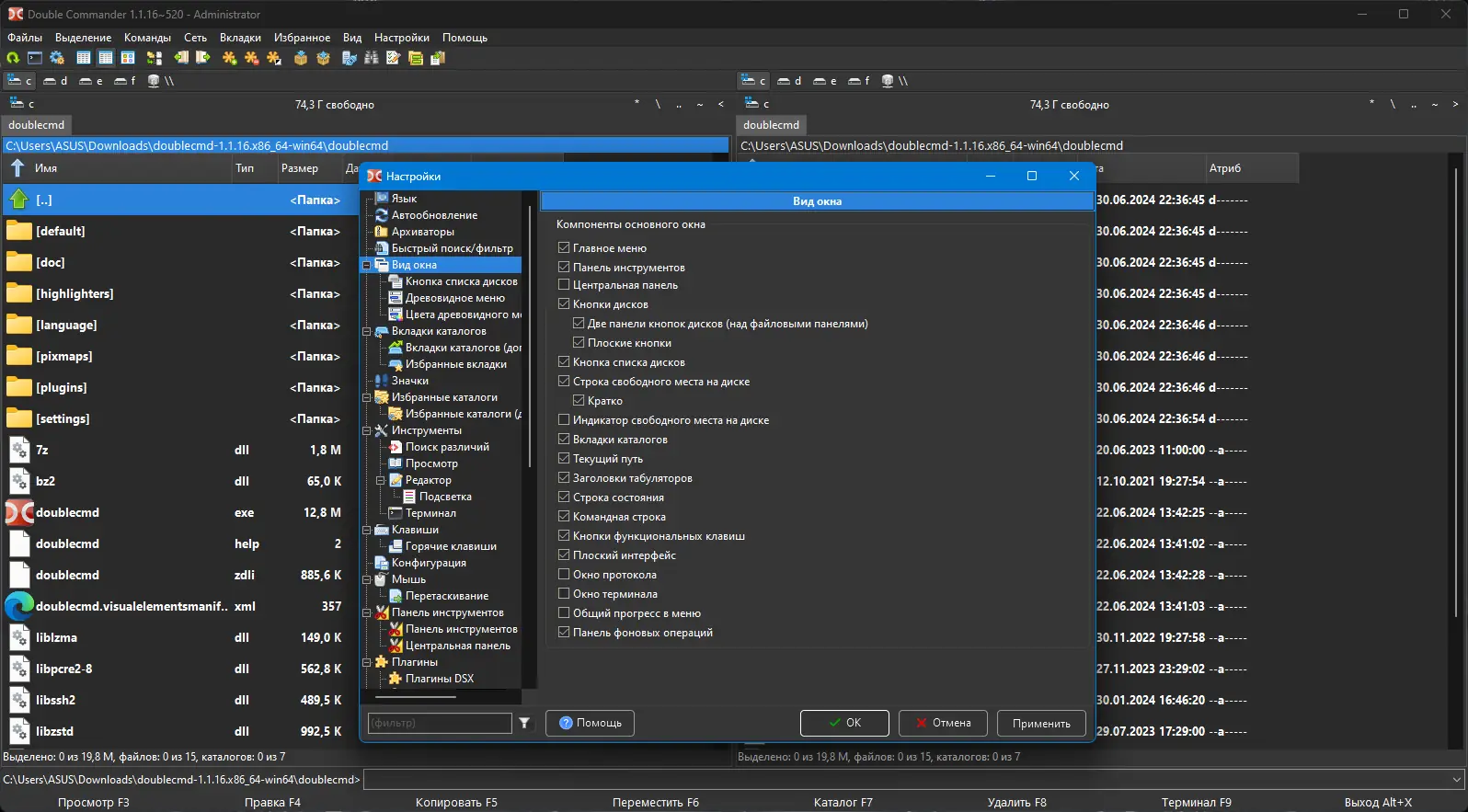Click the filter funnel icon in settings

pyautogui.click(x=524, y=723)
